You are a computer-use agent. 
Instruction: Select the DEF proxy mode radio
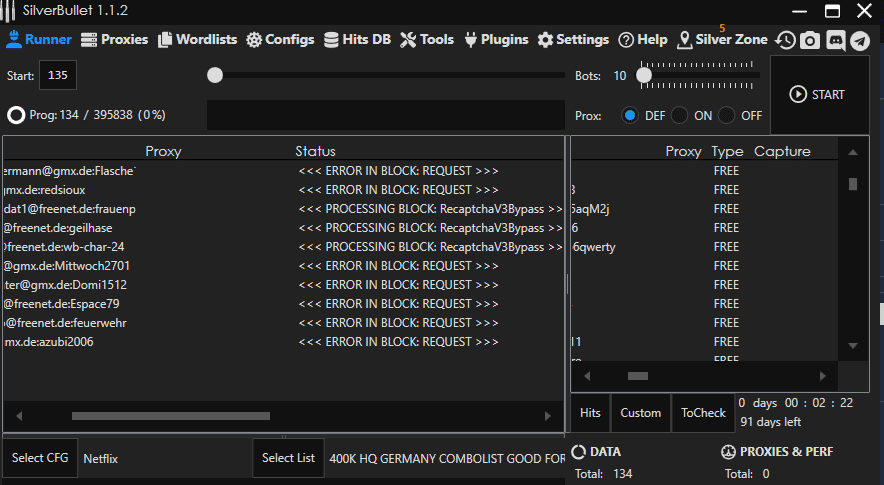point(630,116)
